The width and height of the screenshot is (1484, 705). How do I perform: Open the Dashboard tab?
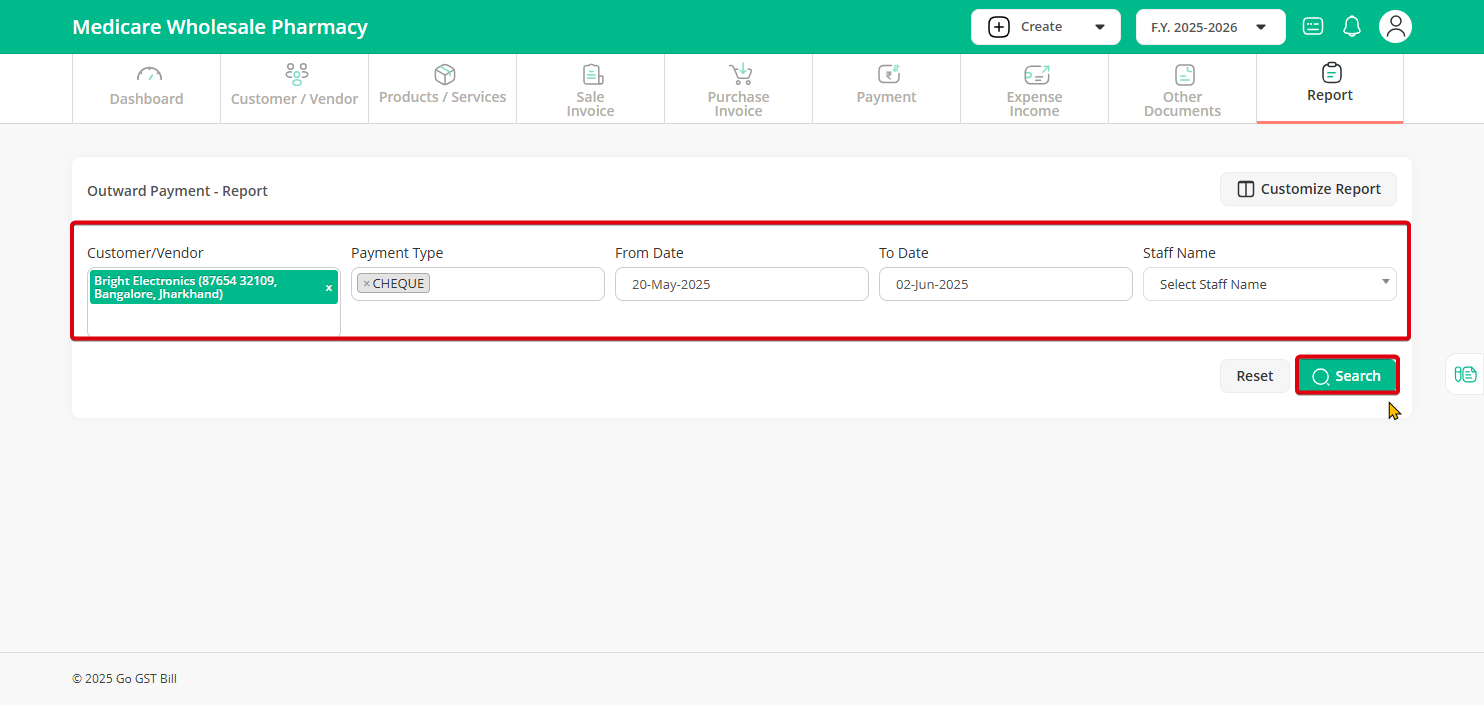coord(146,89)
